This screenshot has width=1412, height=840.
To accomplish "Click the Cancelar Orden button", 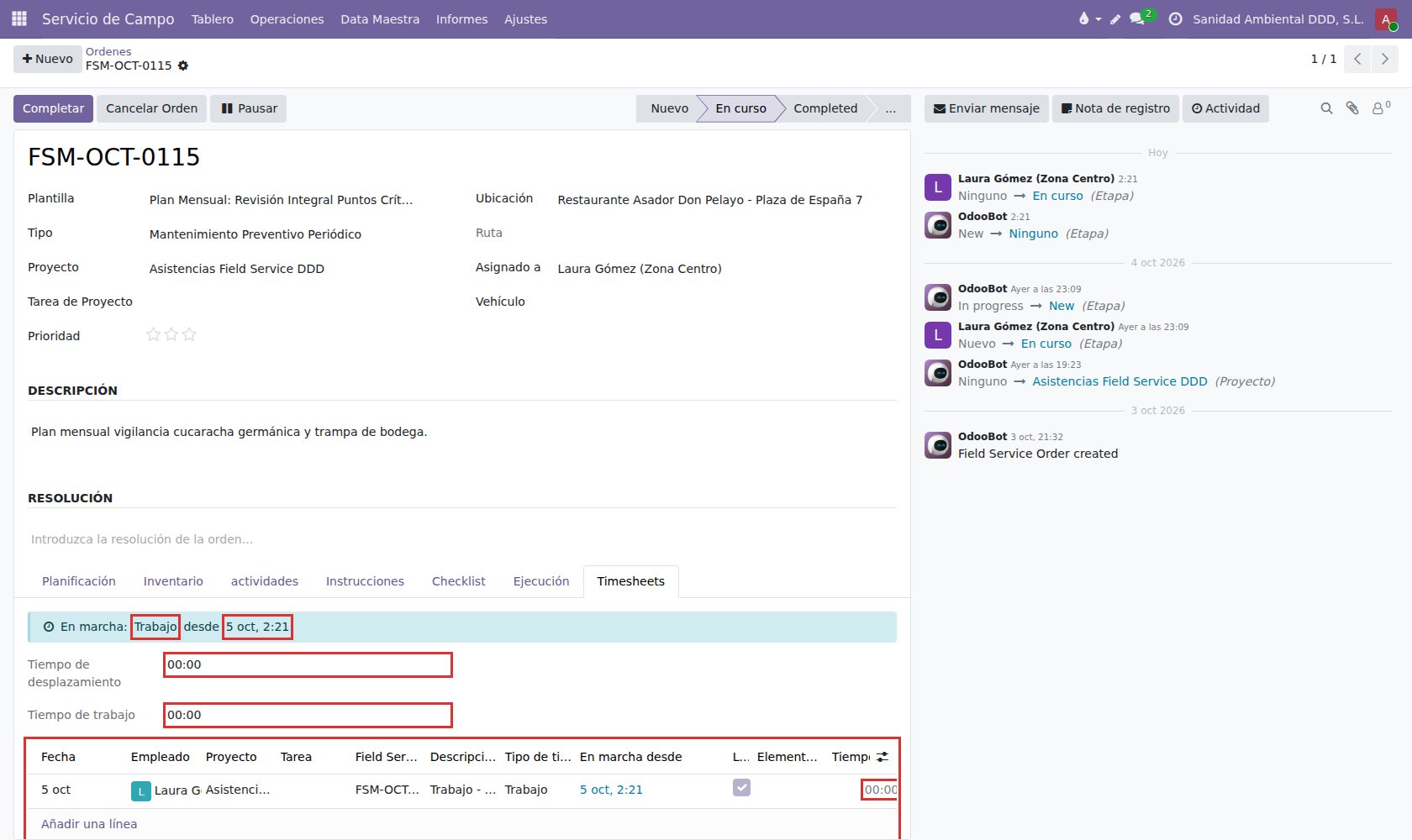I will coord(151,108).
